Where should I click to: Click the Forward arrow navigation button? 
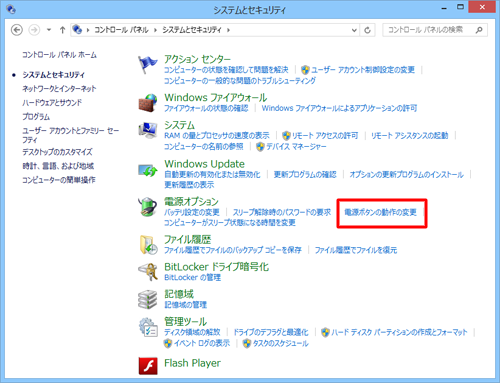(x=34, y=30)
